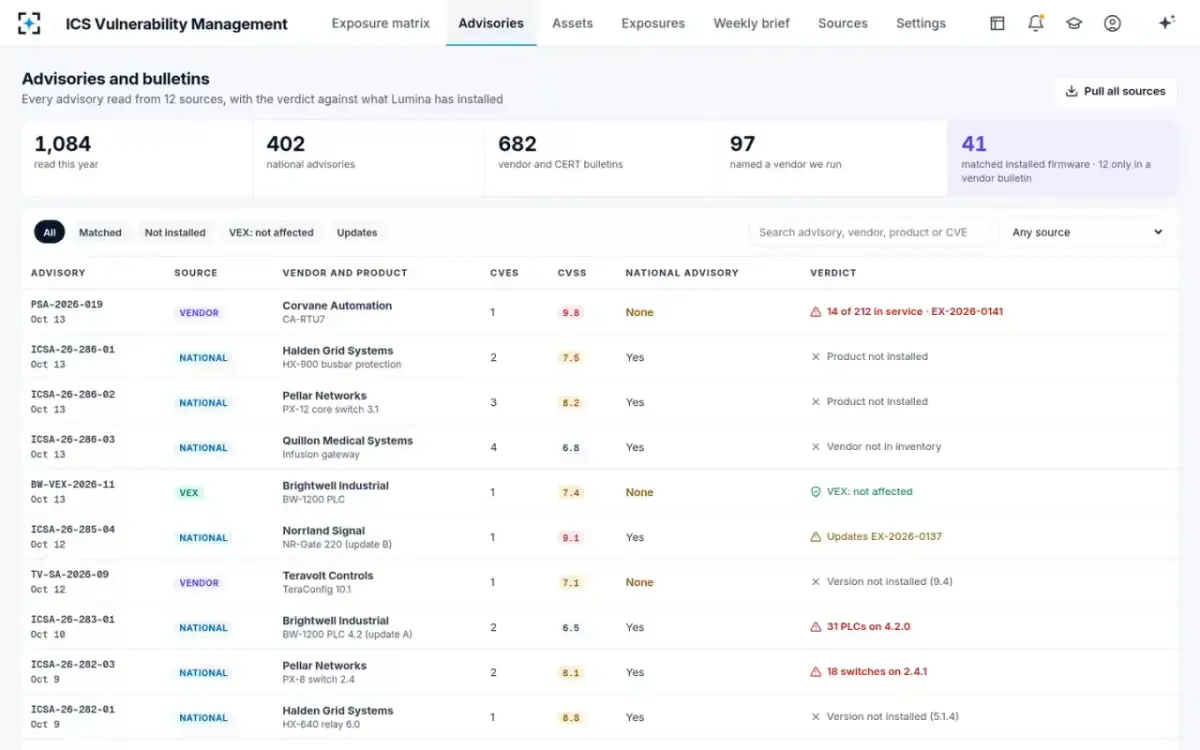This screenshot has height=750, width=1200.
Task: Open advisory ICSA-26-283-01
Action: 73,619
